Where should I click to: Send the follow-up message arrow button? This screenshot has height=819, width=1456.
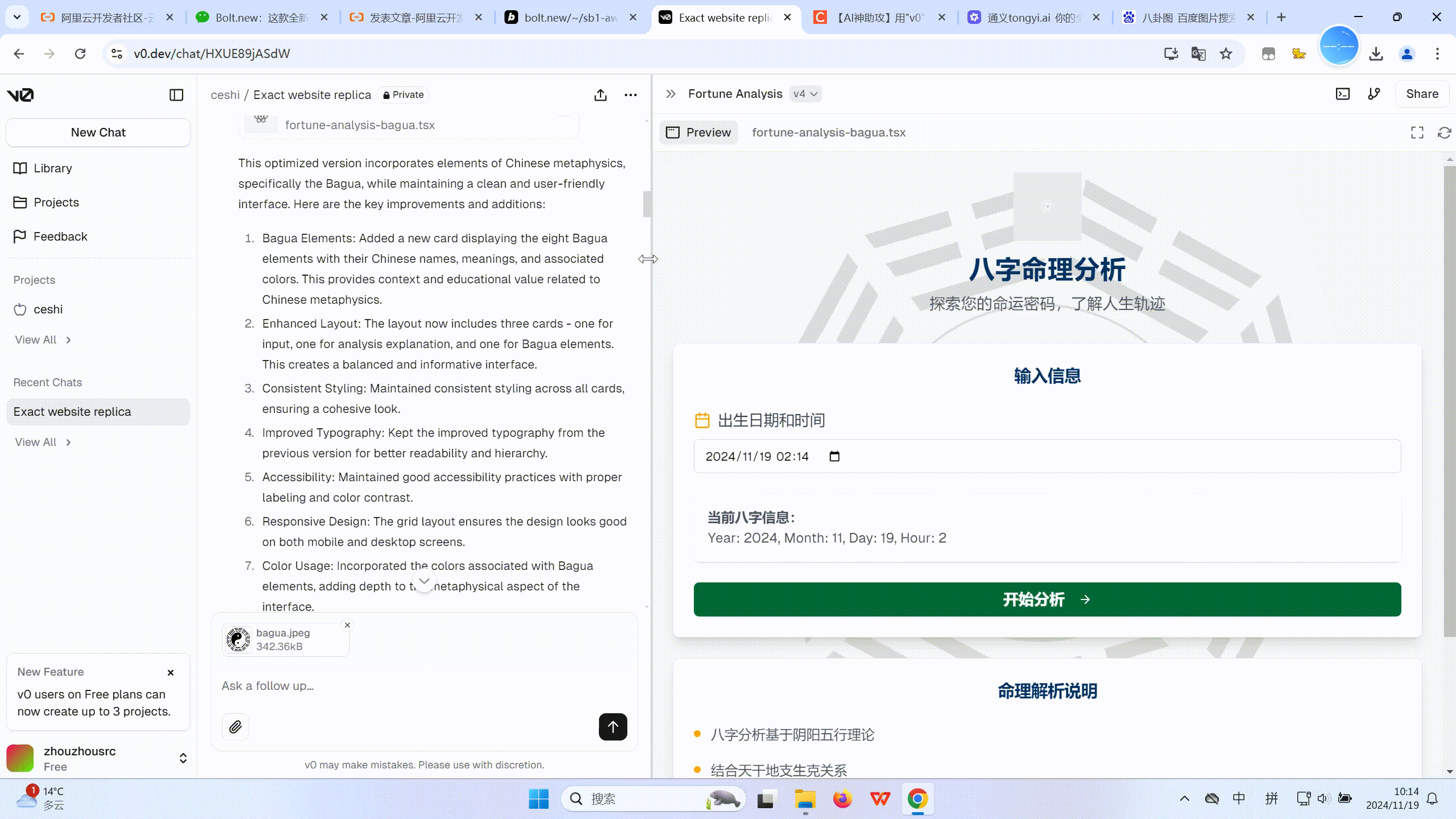(x=613, y=727)
